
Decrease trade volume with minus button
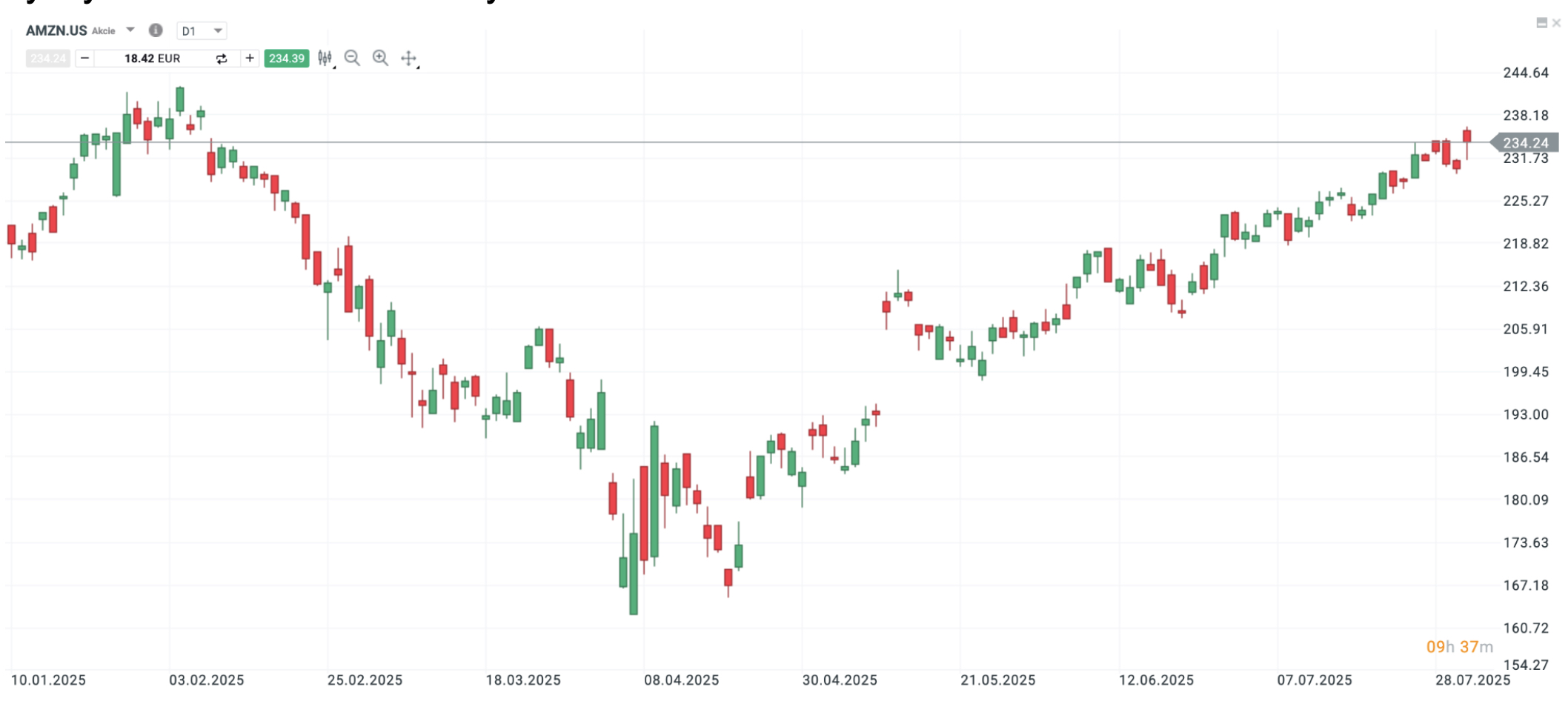click(x=84, y=59)
